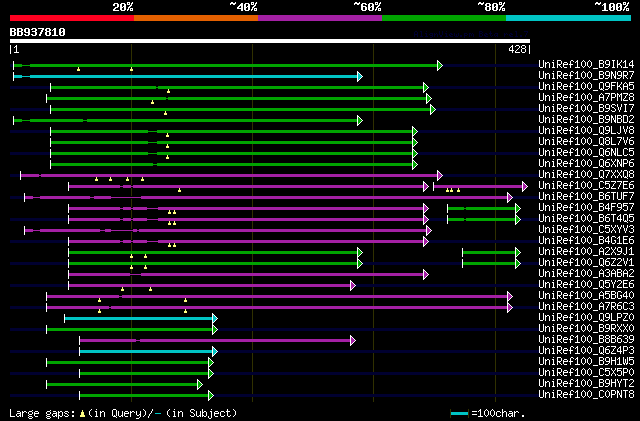Select the UniRef100_A2X9J1 label

586,252
